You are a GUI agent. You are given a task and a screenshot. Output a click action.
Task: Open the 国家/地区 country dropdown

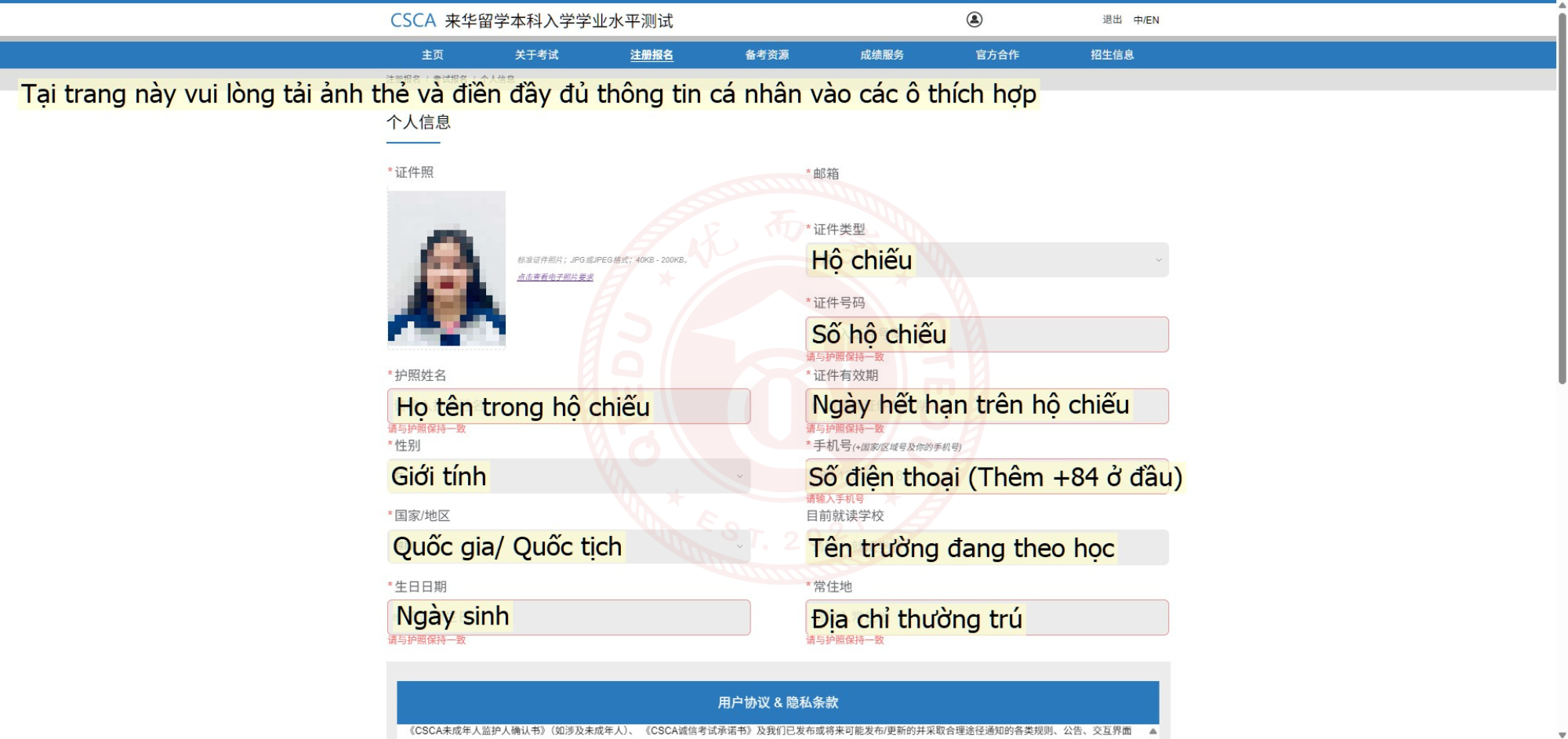point(568,547)
